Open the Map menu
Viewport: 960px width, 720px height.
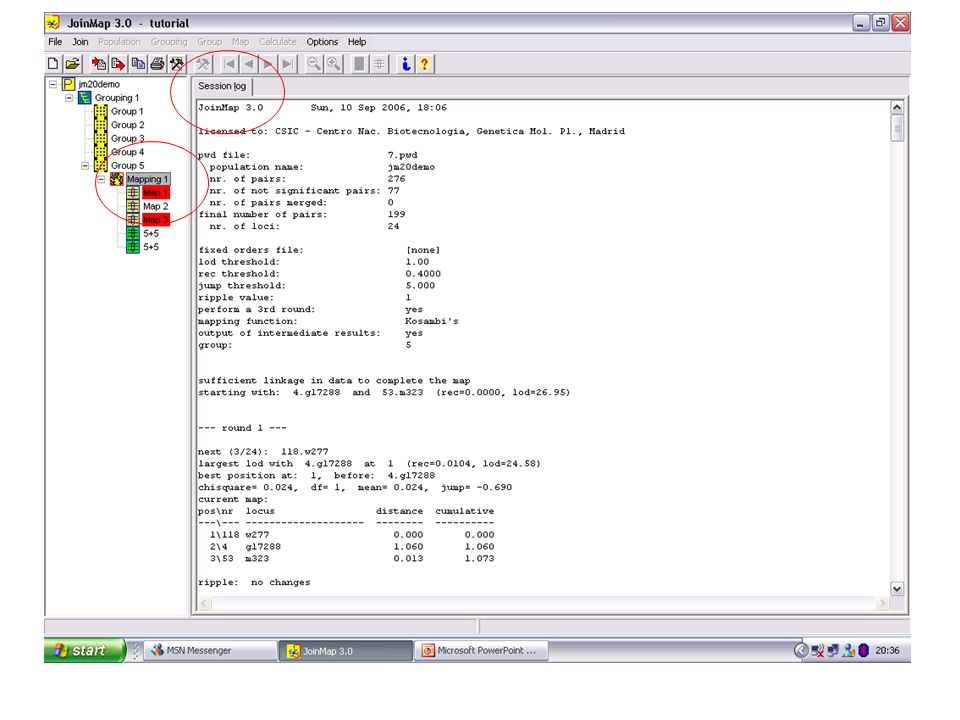[x=240, y=42]
